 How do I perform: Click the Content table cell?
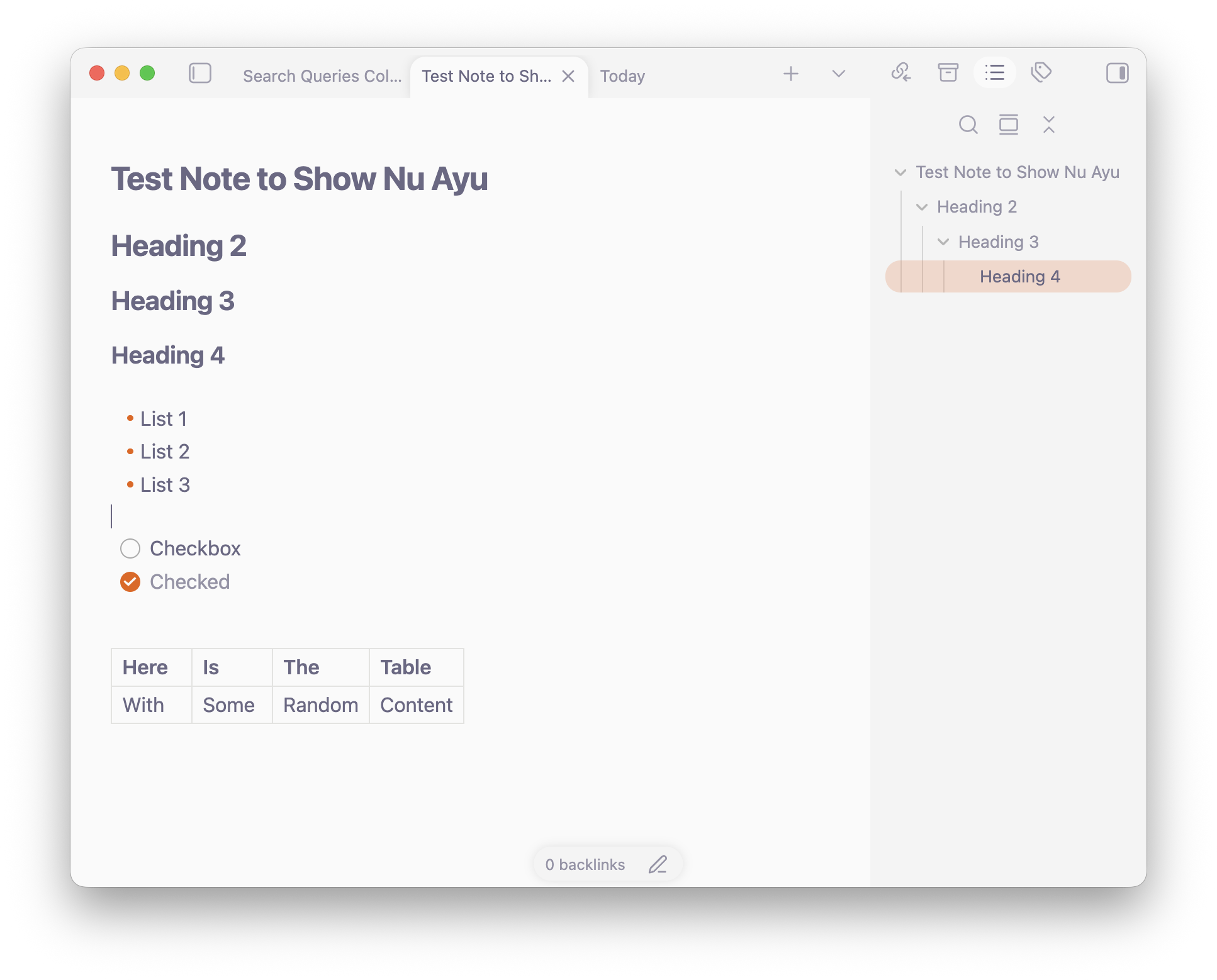[417, 705]
